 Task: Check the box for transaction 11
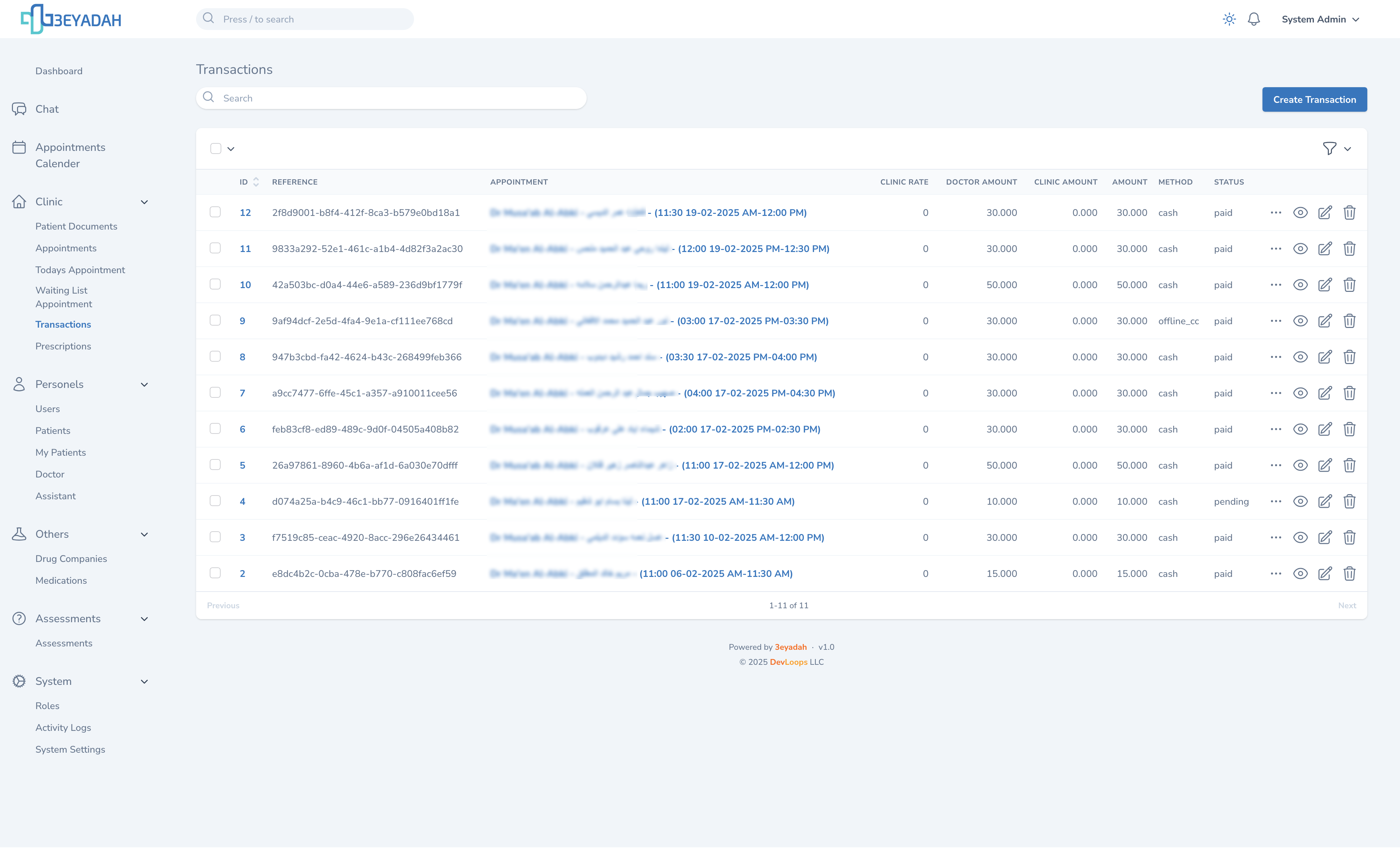(215, 248)
